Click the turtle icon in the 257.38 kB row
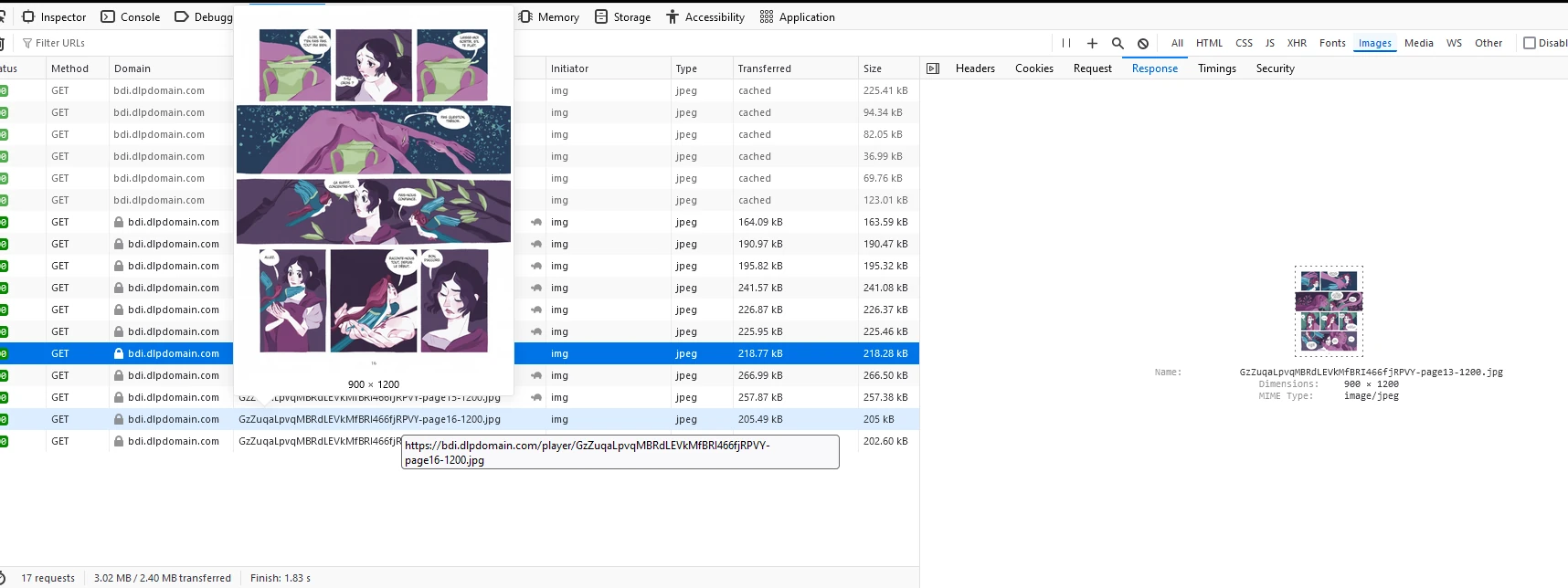The height and width of the screenshot is (588, 1568). pyautogui.click(x=536, y=397)
